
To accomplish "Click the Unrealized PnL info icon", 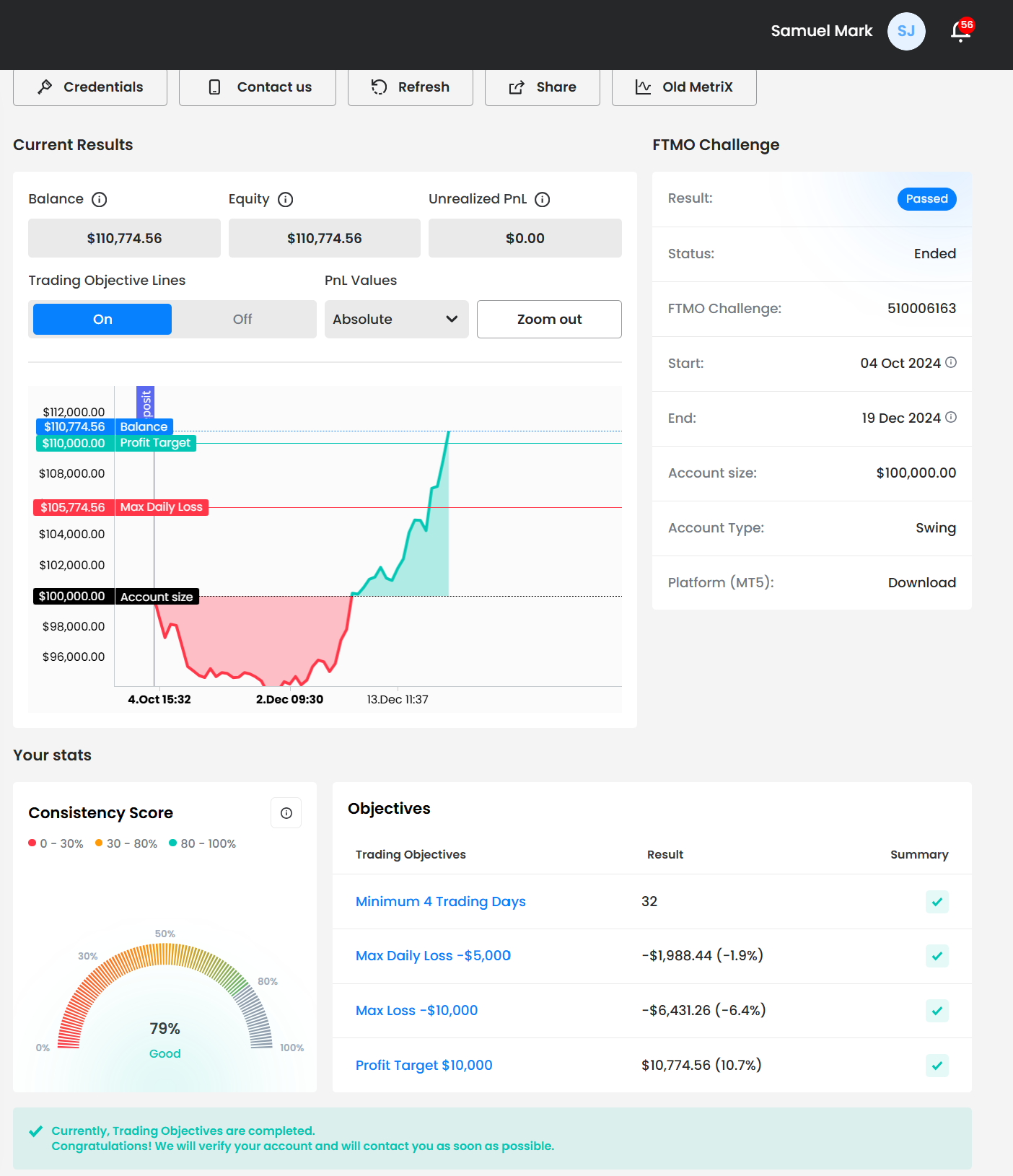I will point(543,199).
